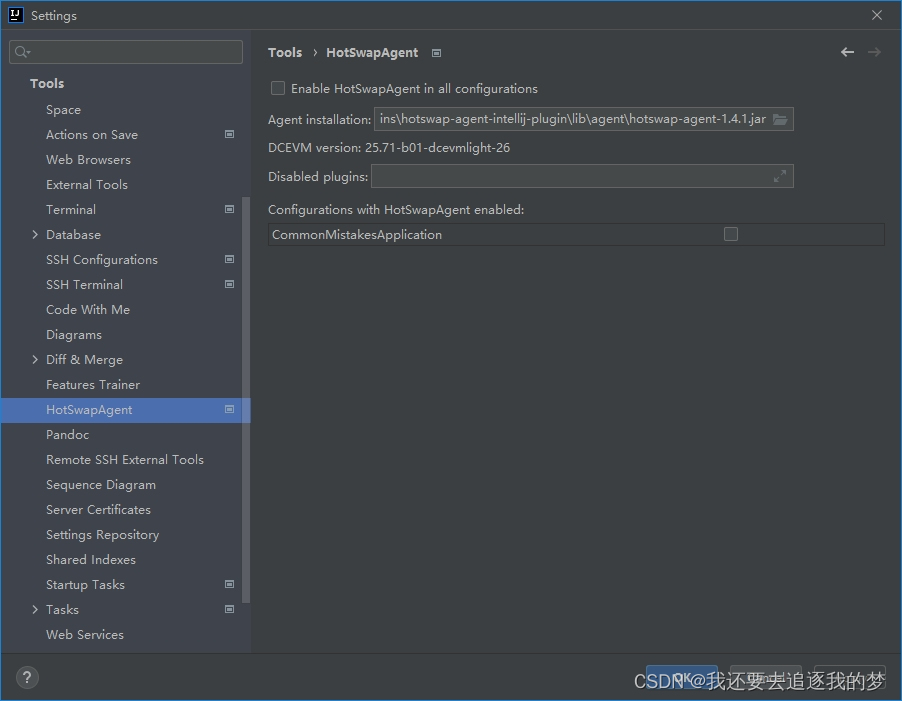Viewport: 902px width, 701px height.
Task: Navigate back with the left arrow
Action: (x=847, y=52)
